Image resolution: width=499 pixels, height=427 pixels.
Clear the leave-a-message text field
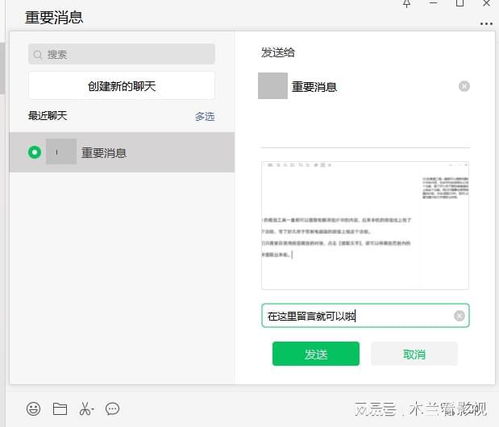coord(459,316)
